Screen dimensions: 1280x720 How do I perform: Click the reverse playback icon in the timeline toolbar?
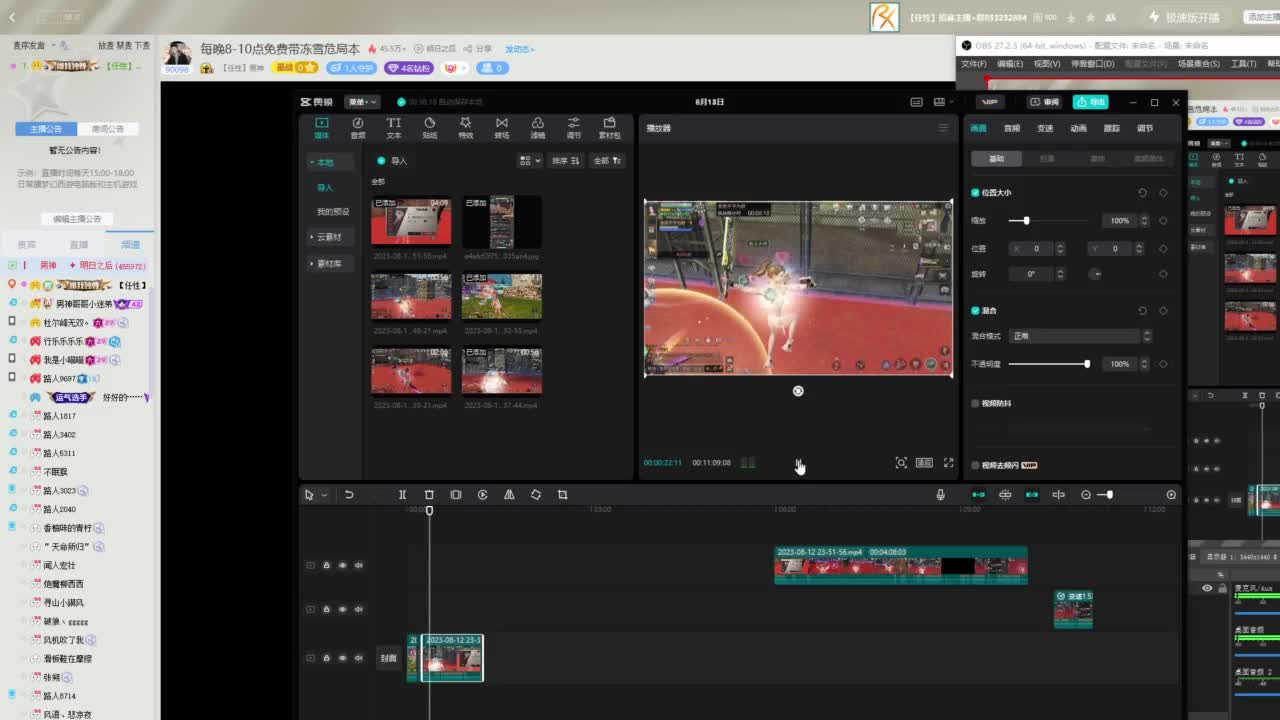[482, 495]
